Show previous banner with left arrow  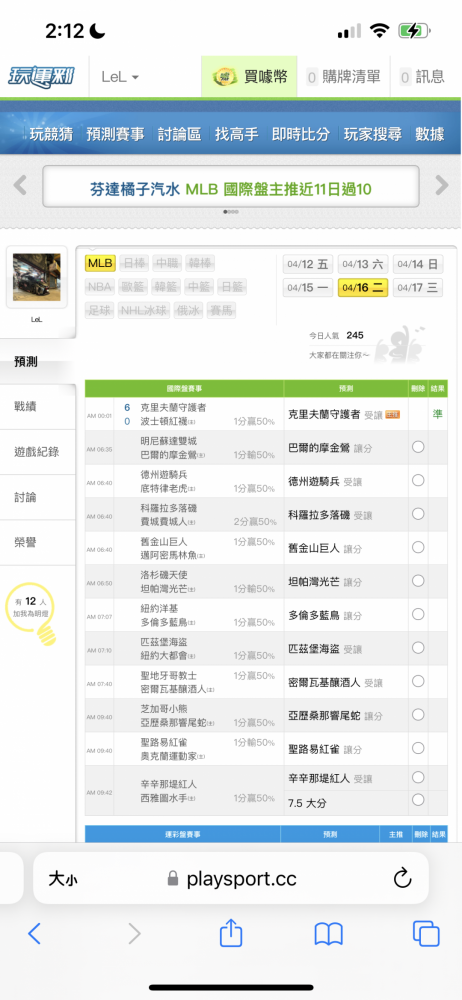pyautogui.click(x=20, y=186)
